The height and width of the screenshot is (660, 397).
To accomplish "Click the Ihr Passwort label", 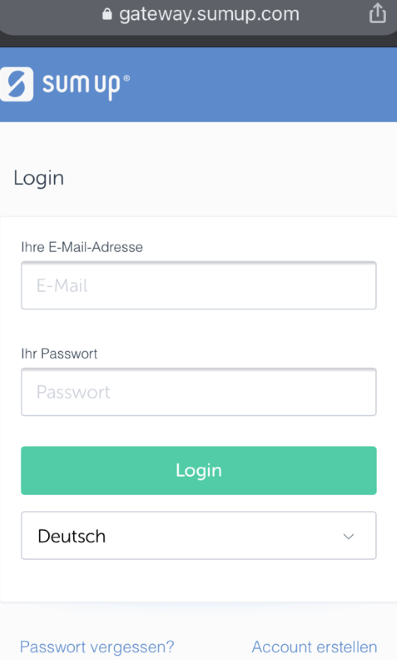I will tap(59, 354).
